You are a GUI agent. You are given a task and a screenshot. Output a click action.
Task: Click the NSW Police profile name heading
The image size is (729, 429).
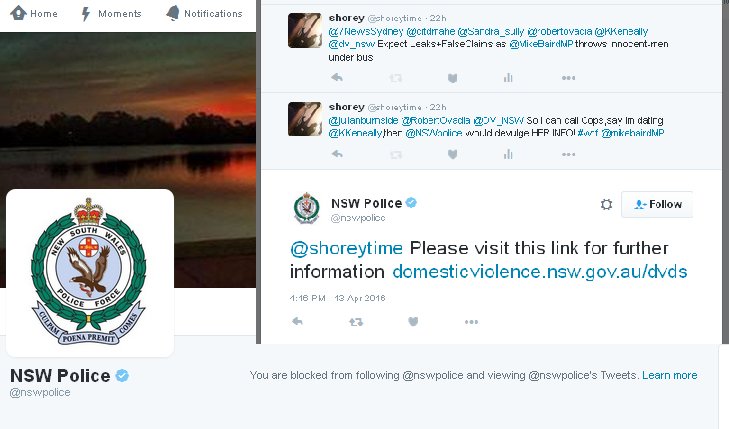point(60,376)
